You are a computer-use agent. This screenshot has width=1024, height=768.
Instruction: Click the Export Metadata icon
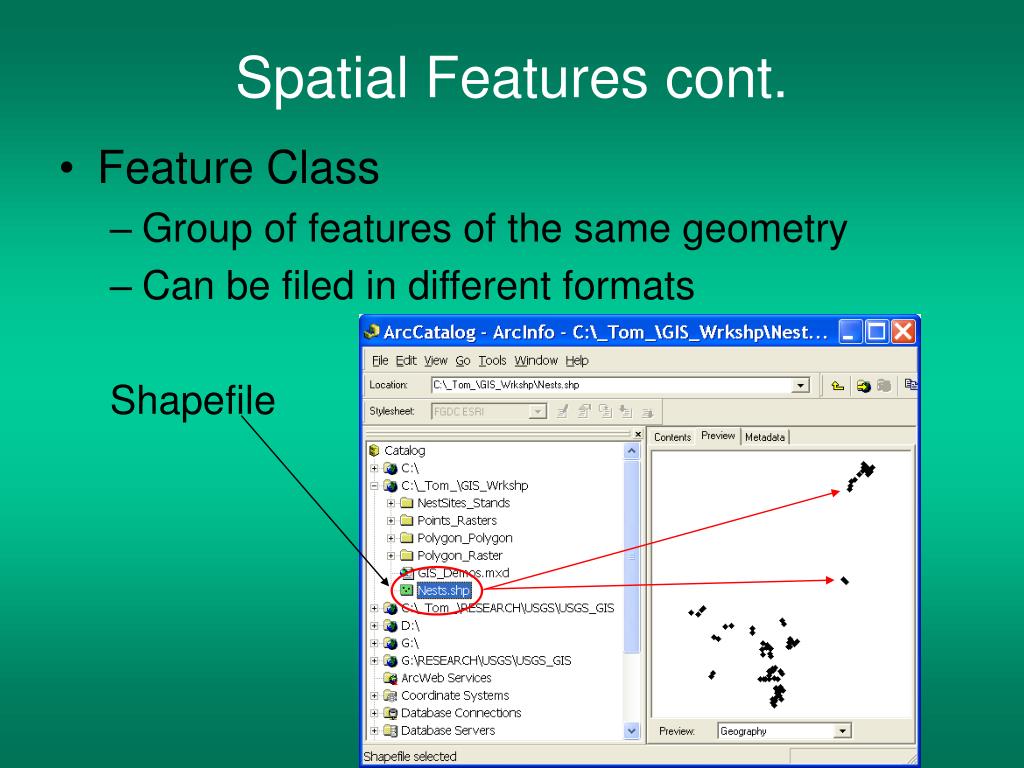click(x=647, y=412)
